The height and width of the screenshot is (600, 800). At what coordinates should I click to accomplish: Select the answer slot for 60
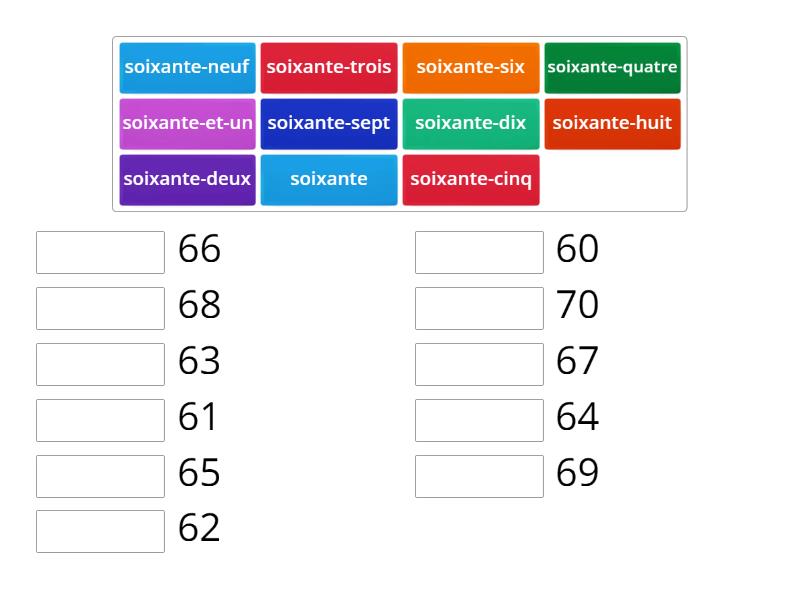pyautogui.click(x=479, y=252)
